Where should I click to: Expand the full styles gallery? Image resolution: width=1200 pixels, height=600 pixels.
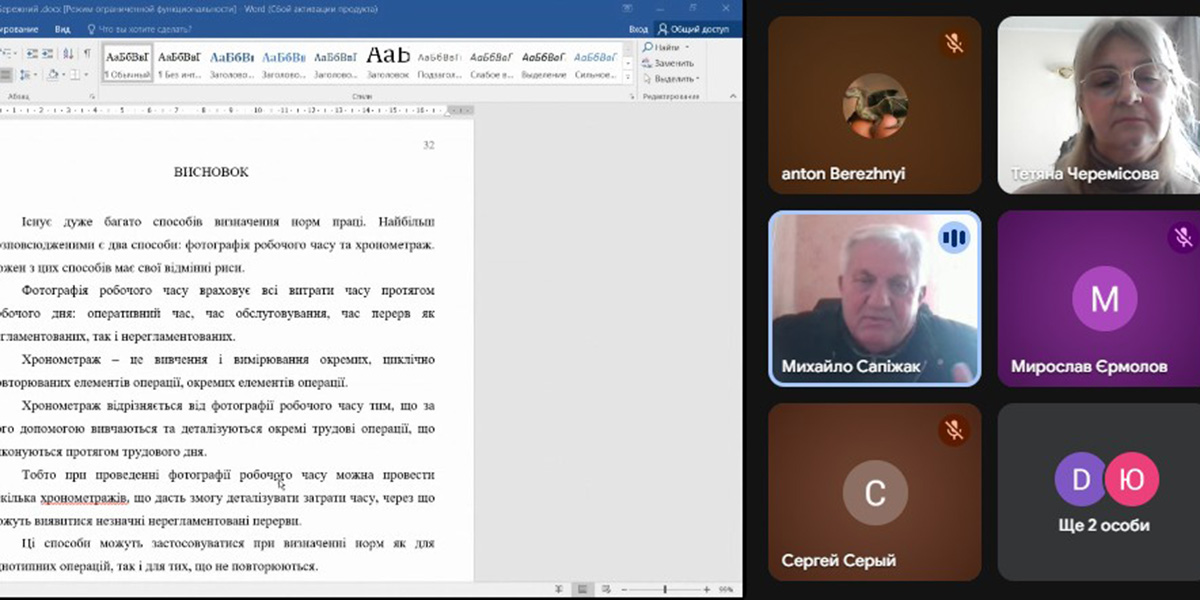pos(628,77)
